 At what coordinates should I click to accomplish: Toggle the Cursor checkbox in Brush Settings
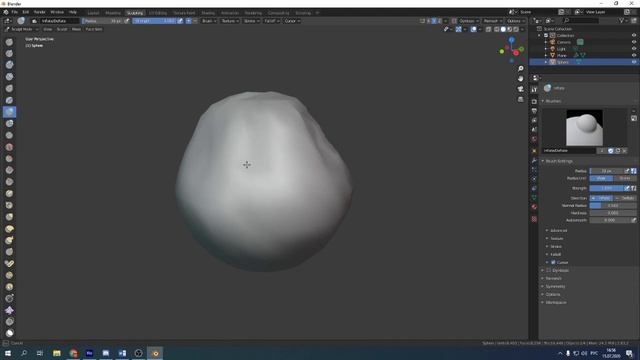point(553,262)
